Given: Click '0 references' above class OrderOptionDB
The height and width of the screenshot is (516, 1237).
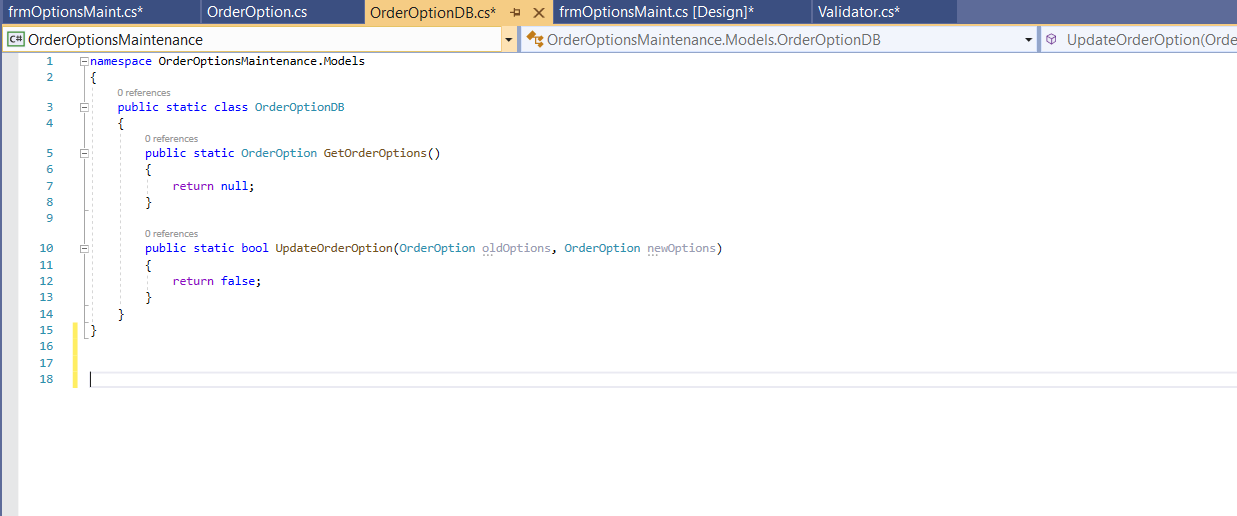Looking at the screenshot, I should click(144, 93).
